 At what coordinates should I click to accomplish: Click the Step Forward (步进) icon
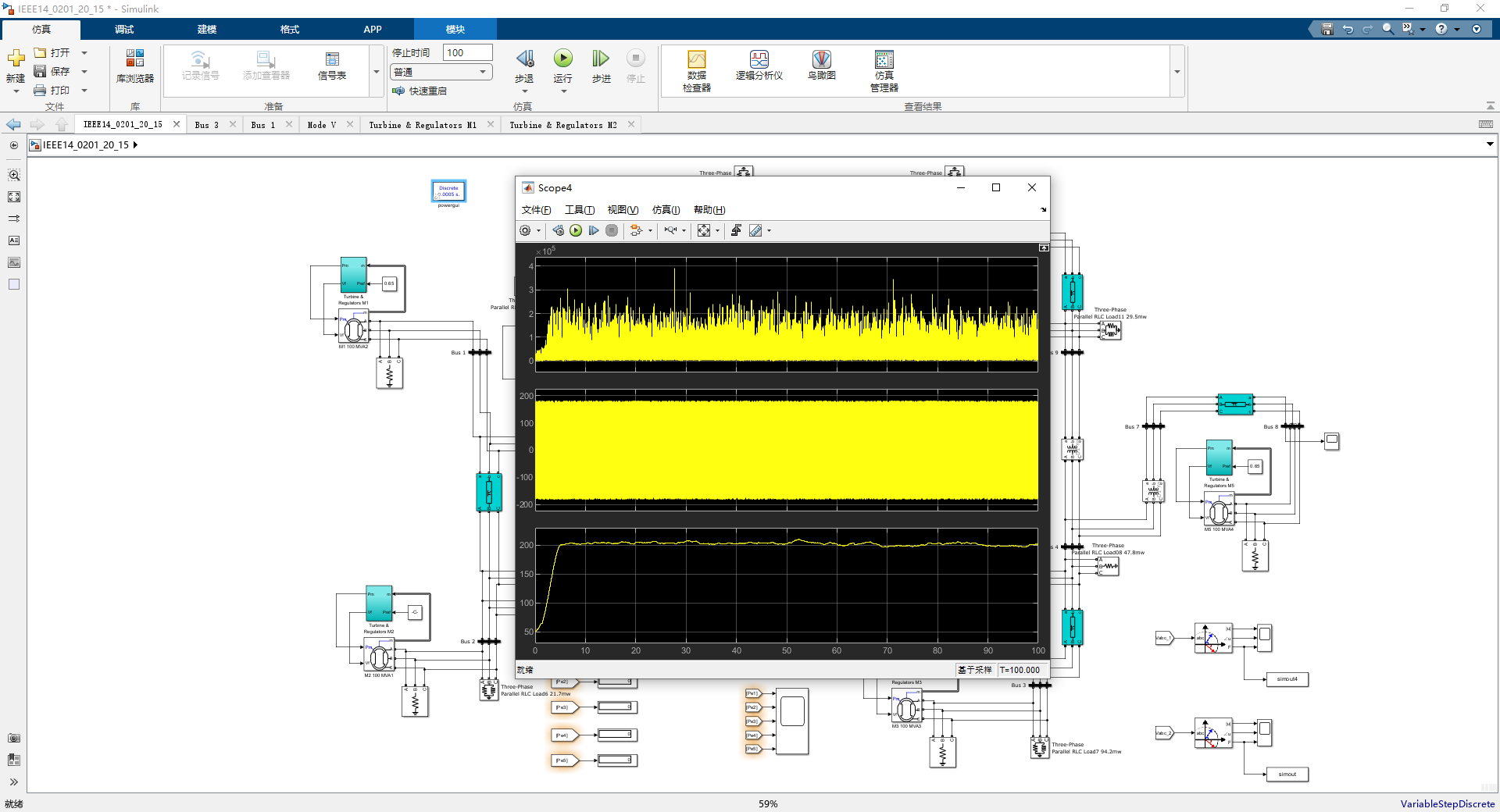pyautogui.click(x=600, y=59)
